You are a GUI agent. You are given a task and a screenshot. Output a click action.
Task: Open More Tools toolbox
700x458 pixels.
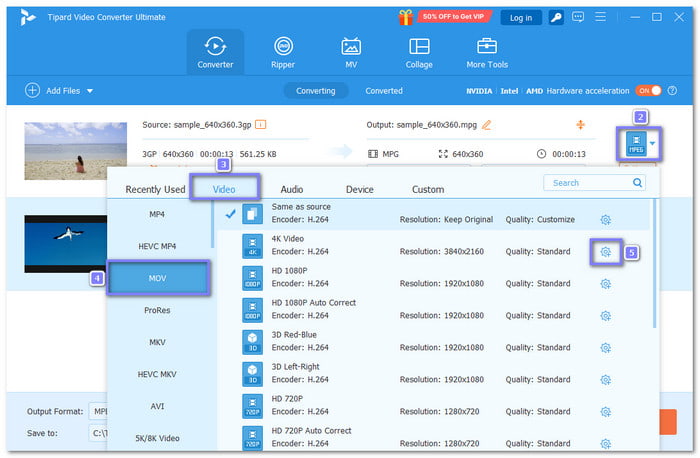[x=487, y=52]
